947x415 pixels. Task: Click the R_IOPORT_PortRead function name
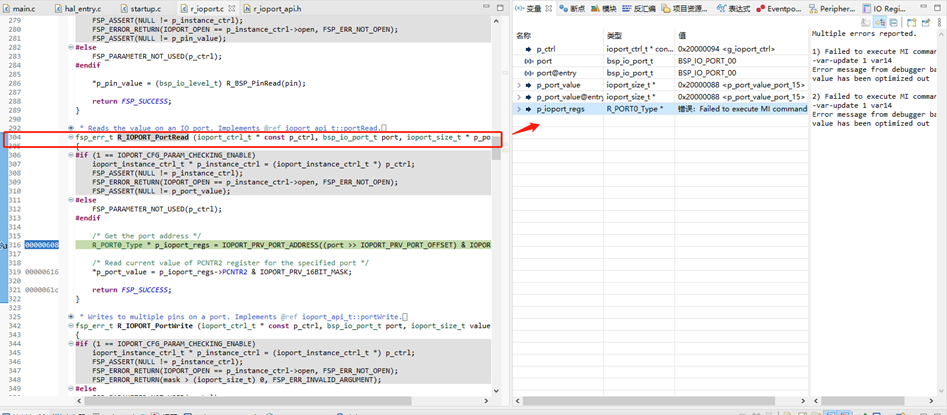153,138
